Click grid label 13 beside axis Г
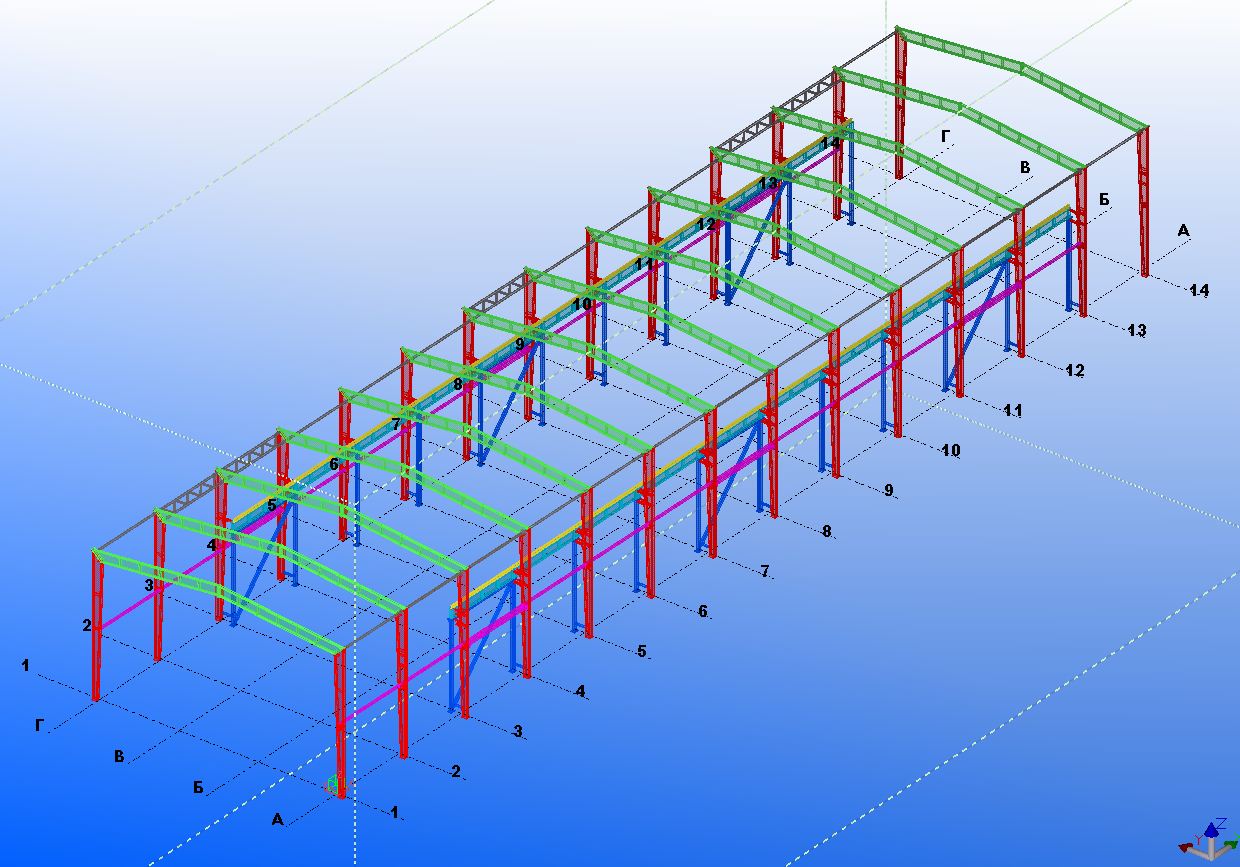The width and height of the screenshot is (1240, 867). pyautogui.click(x=768, y=184)
